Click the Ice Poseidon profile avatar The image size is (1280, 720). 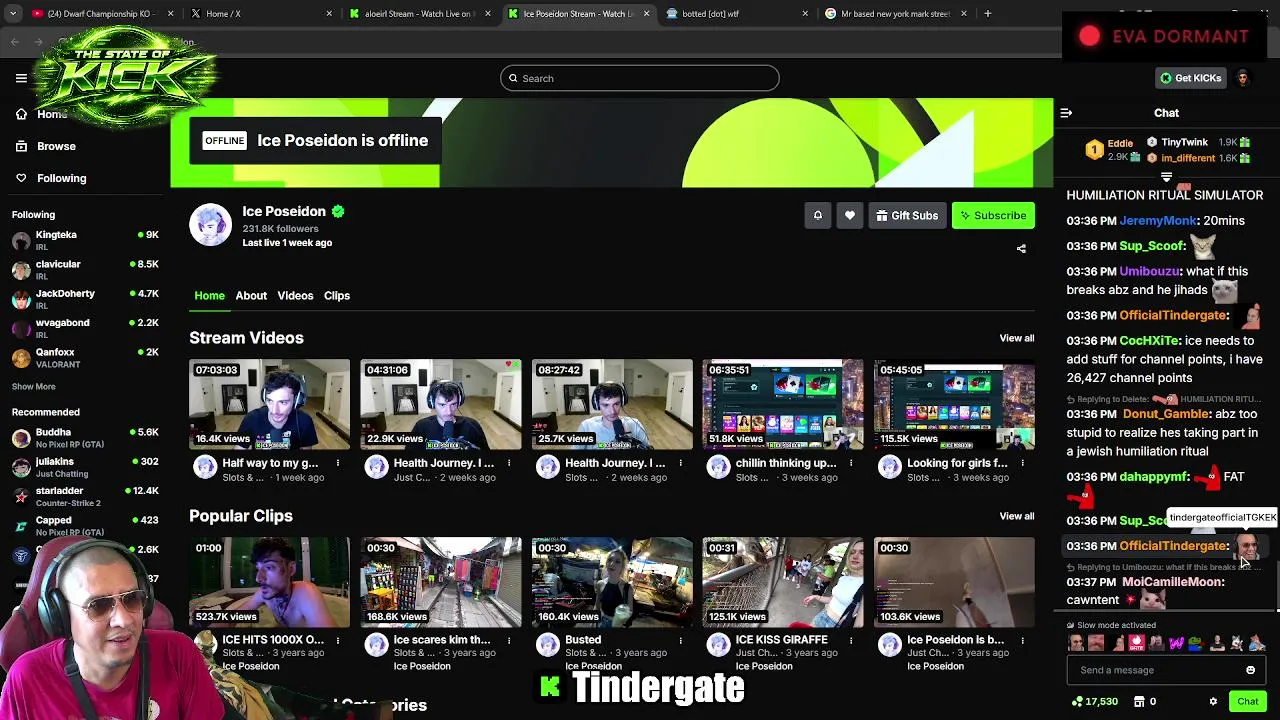point(210,224)
